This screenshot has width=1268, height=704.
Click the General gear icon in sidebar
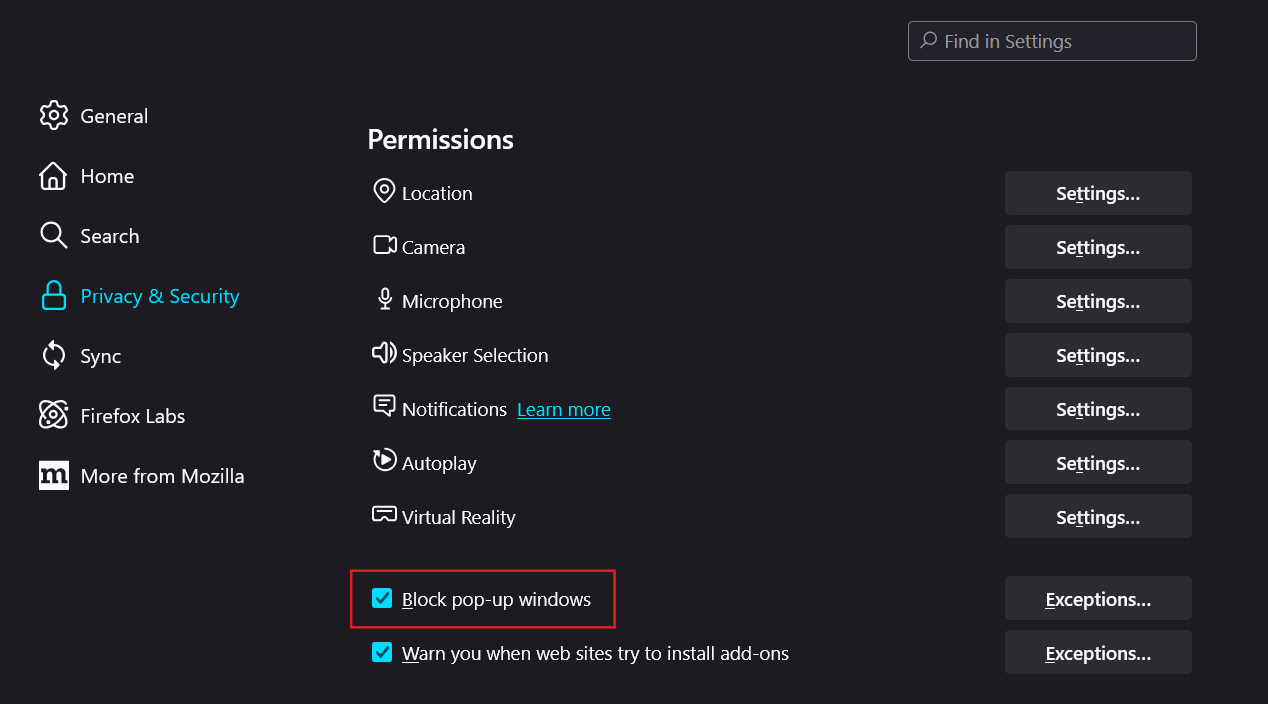[53, 116]
